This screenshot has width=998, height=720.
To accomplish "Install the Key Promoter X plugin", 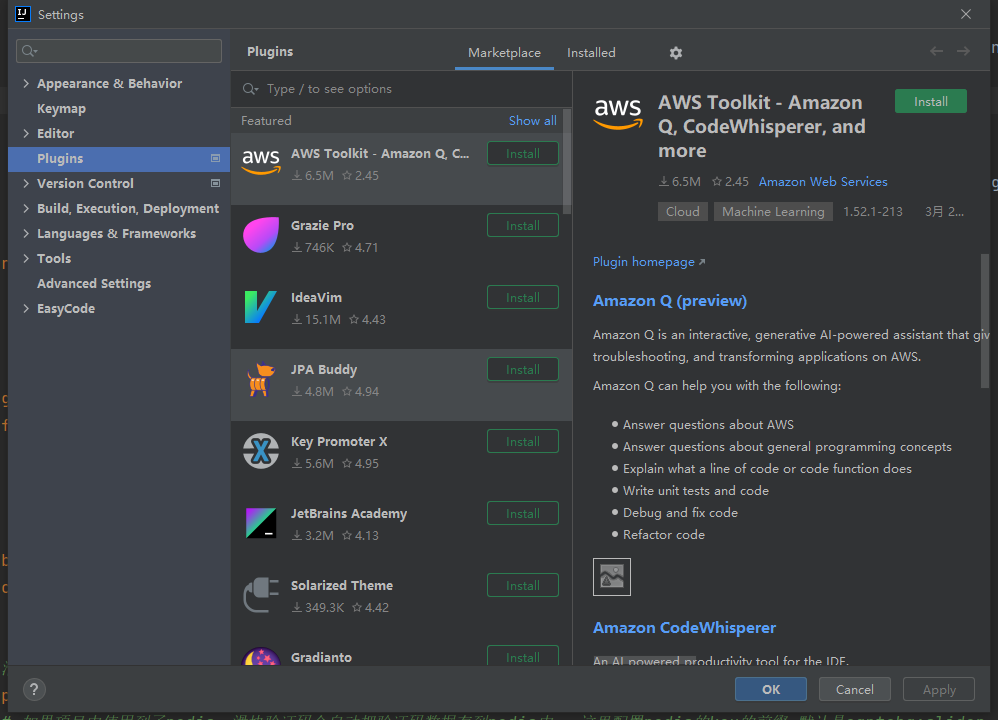I will [x=523, y=441].
